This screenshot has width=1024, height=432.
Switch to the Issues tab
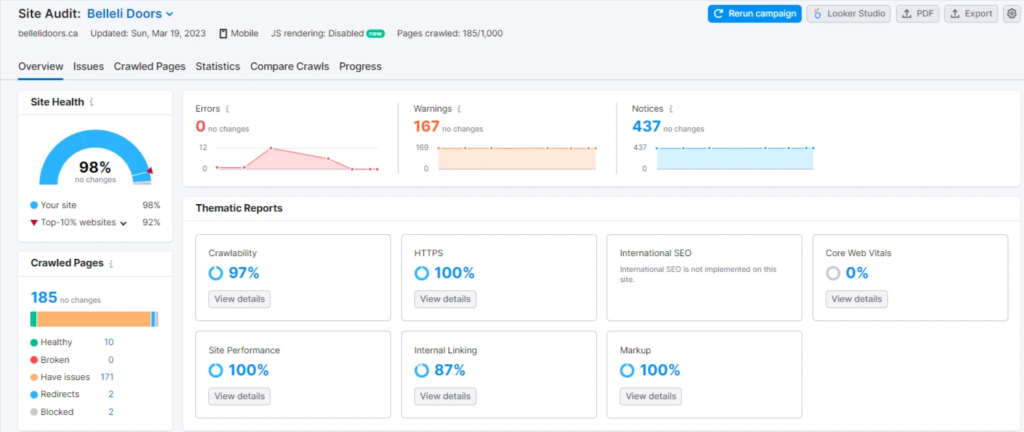[88, 67]
